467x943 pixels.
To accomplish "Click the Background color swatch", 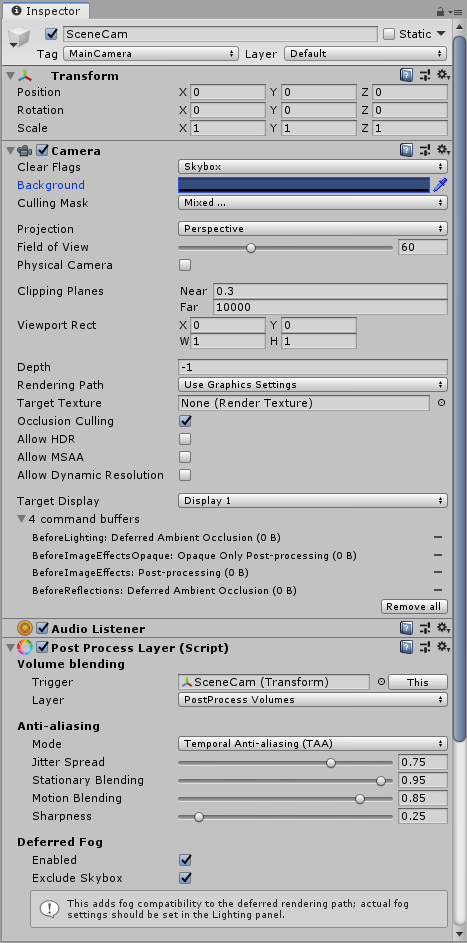I will pos(304,185).
